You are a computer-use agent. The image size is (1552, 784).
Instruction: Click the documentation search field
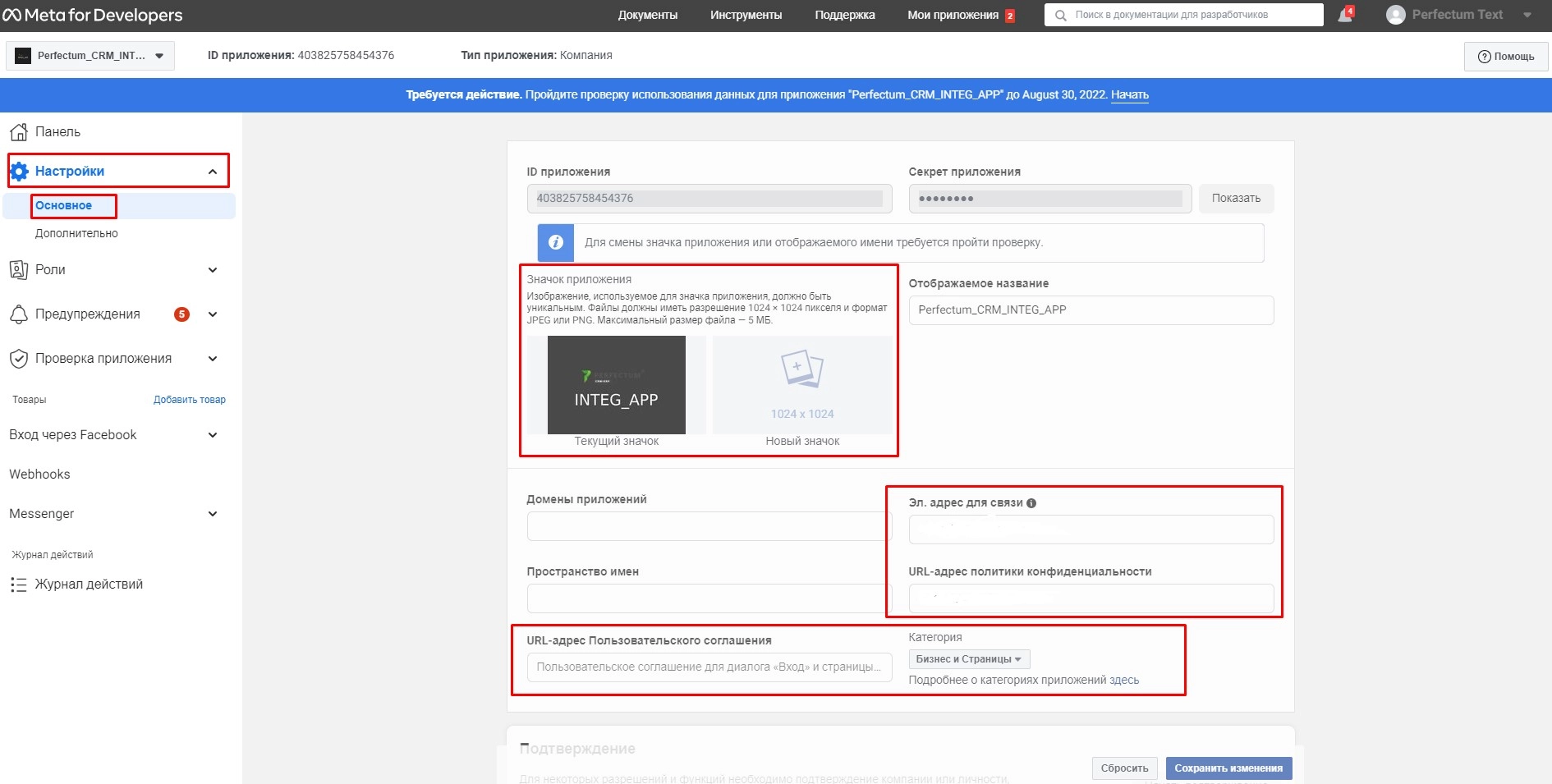click(1184, 15)
